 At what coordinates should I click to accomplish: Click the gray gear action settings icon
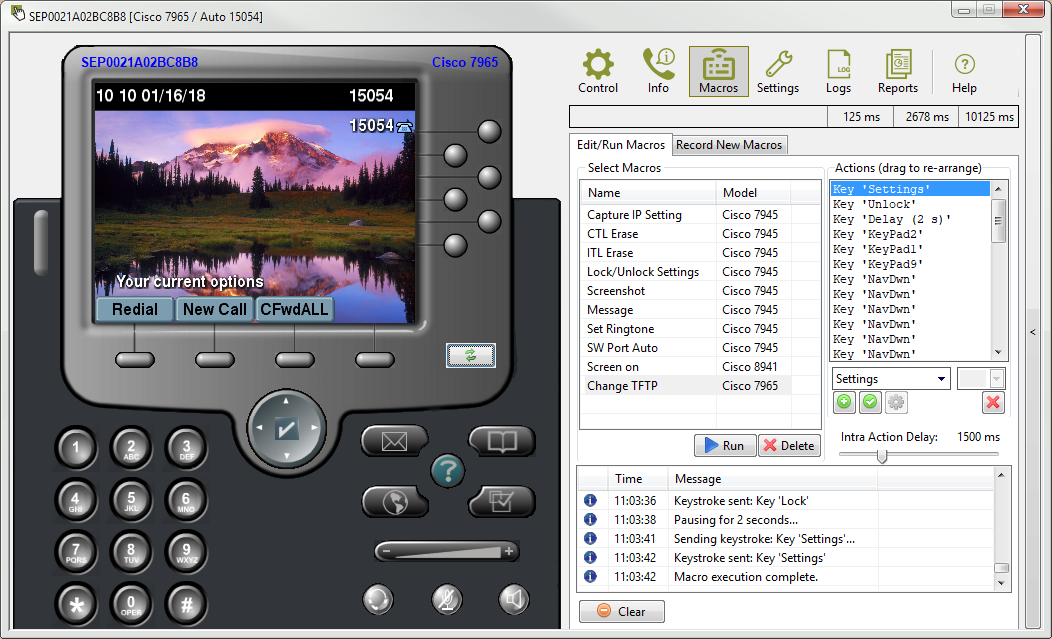[896, 402]
